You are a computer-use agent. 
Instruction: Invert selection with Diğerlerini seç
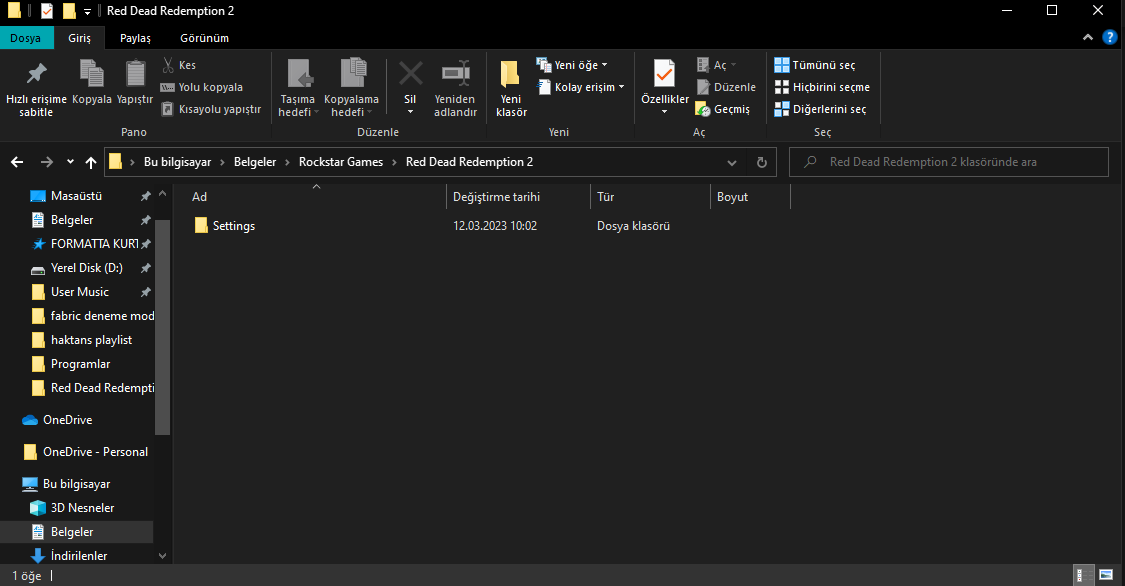[x=820, y=109]
